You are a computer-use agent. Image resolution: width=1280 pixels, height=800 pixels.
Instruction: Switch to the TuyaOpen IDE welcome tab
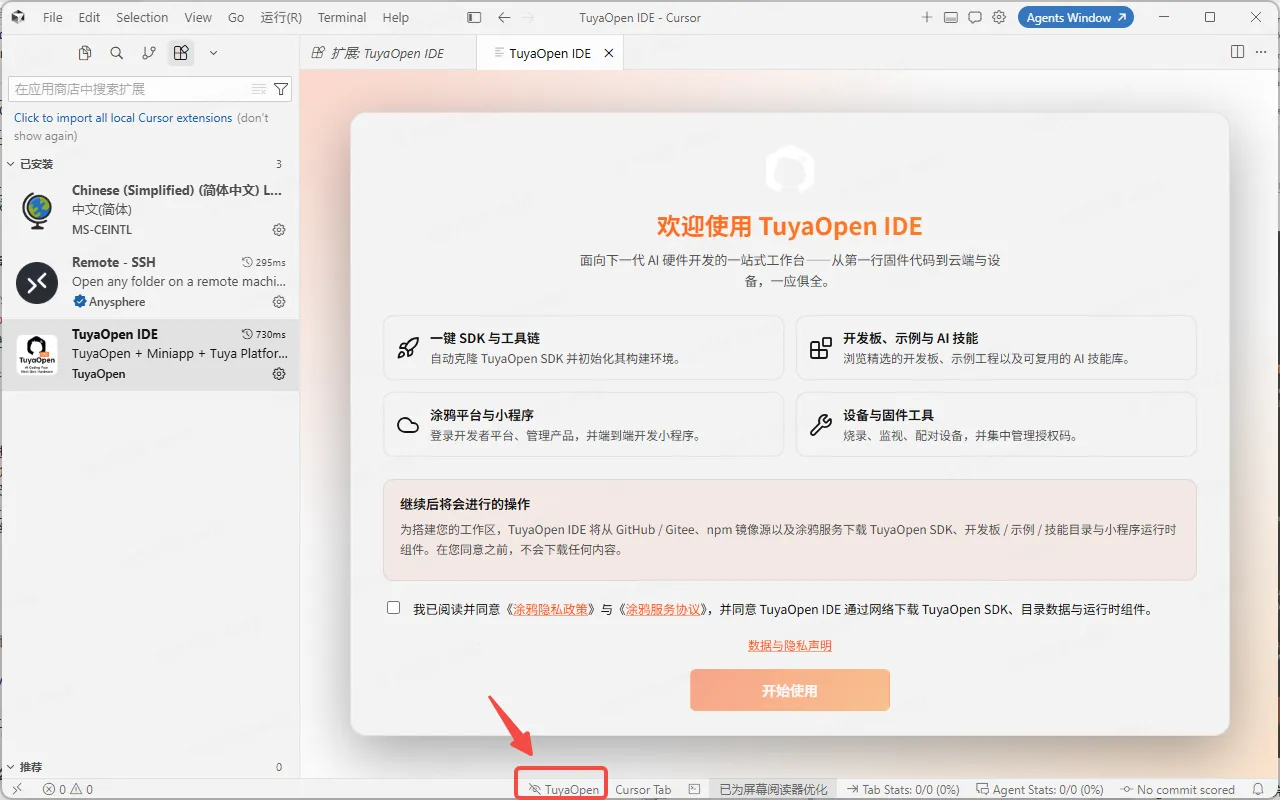pos(550,53)
